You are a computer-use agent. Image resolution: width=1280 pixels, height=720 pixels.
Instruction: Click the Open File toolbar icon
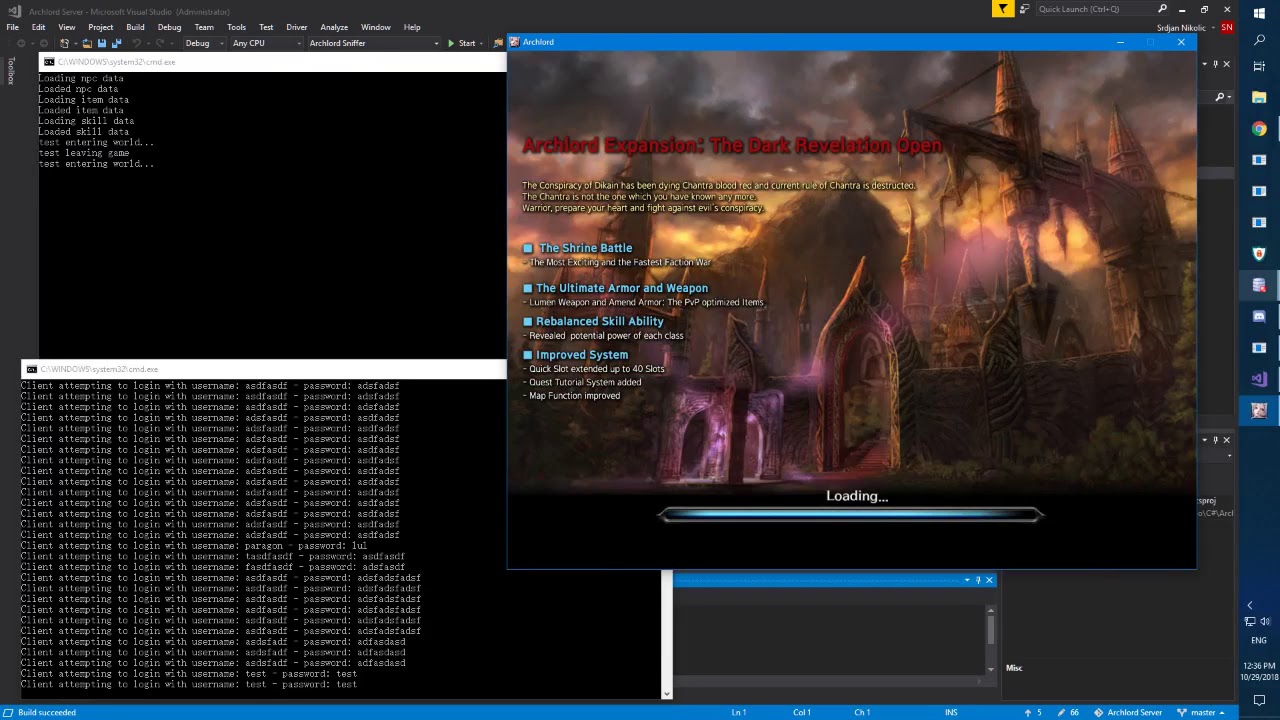[87, 43]
